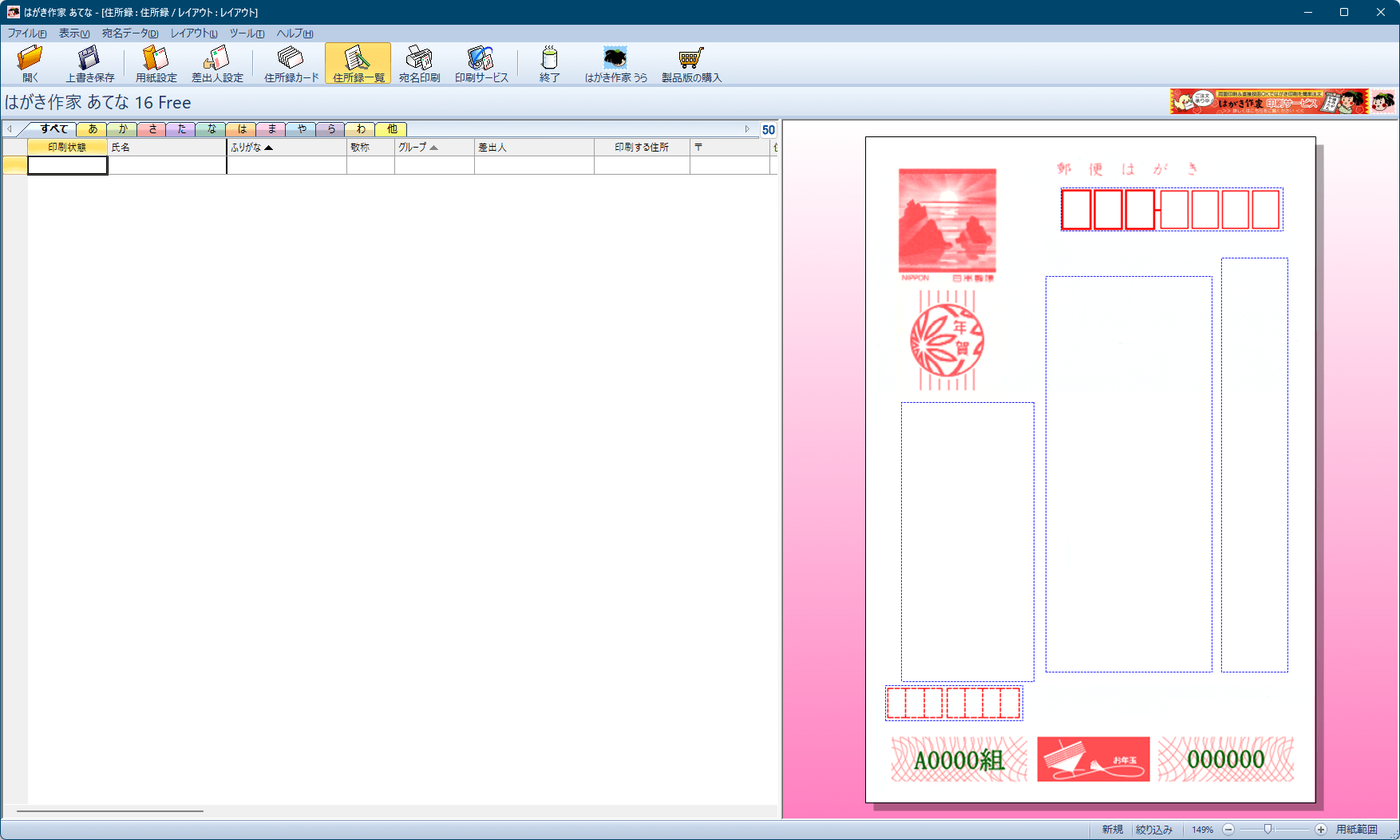Open the ツール menu

pyautogui.click(x=247, y=34)
